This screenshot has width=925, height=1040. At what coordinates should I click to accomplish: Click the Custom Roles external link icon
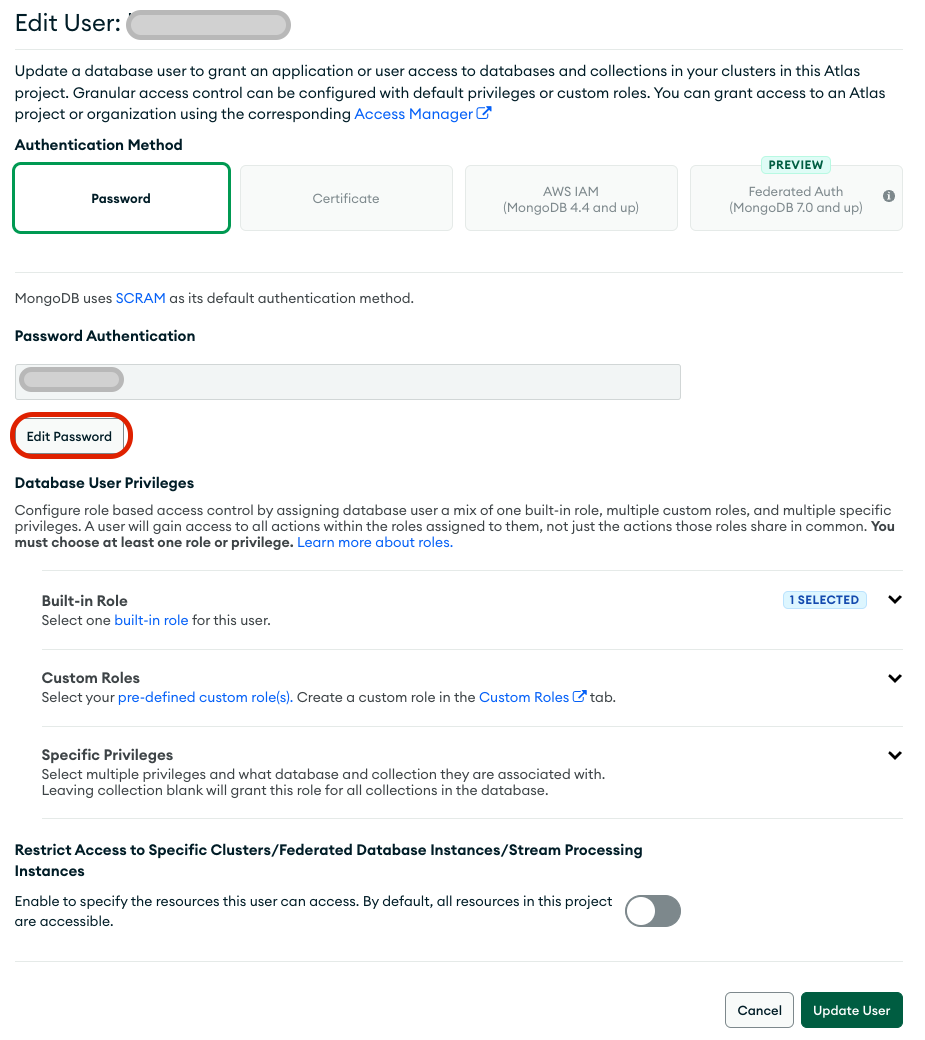[x=580, y=696]
